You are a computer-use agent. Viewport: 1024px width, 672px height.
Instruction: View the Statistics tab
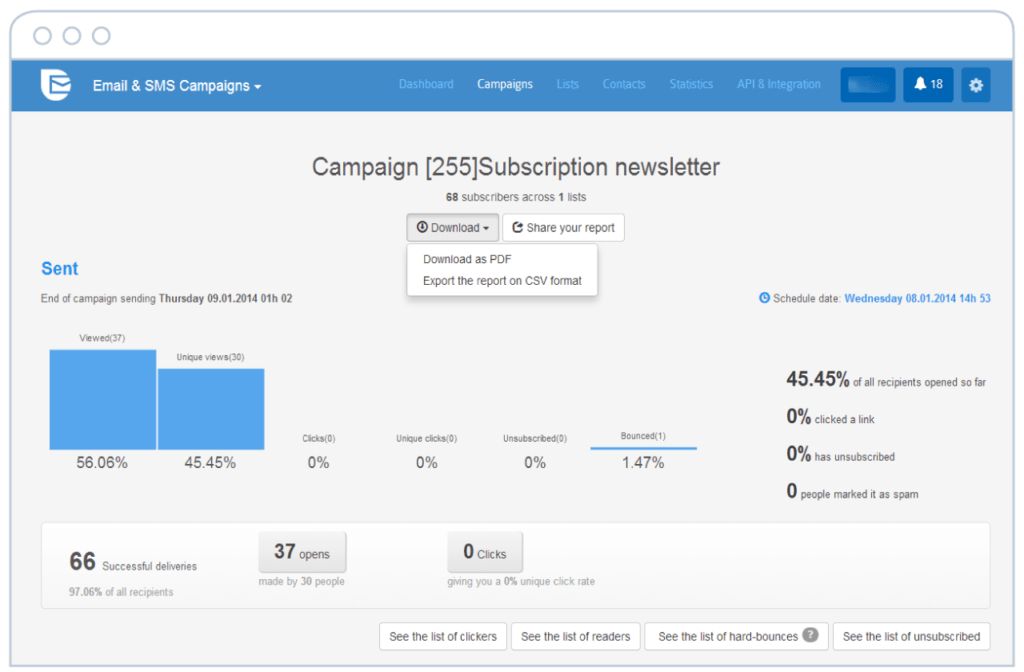pyautogui.click(x=691, y=85)
